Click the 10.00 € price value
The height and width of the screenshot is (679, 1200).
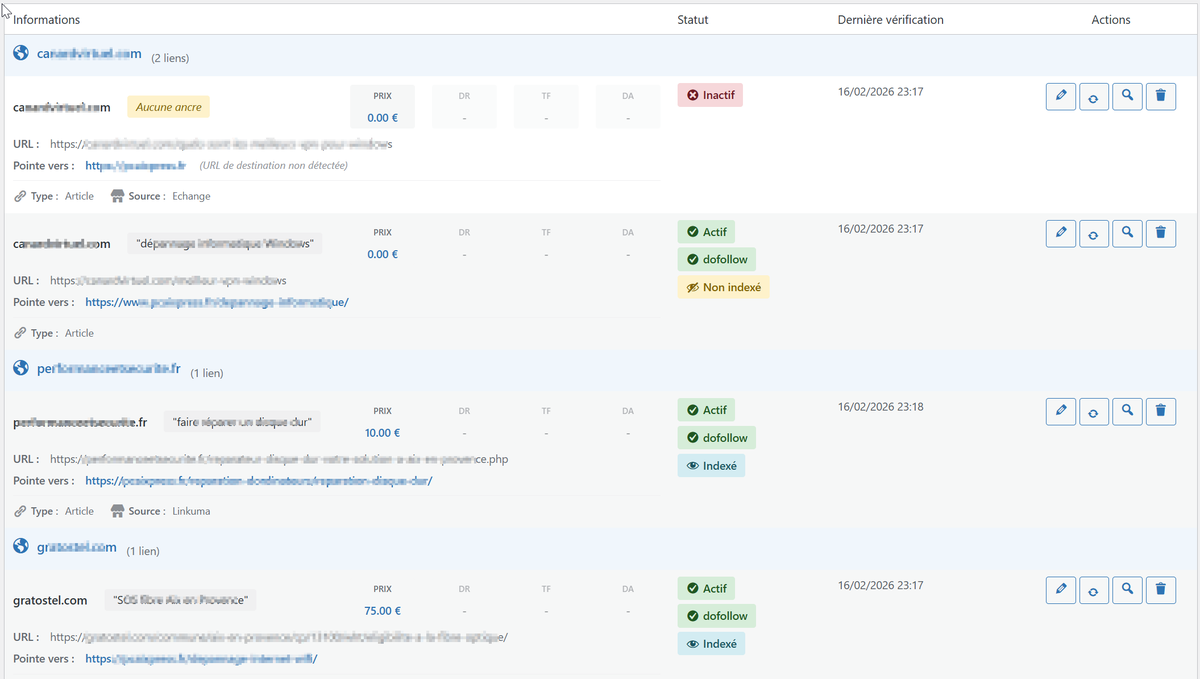pos(383,433)
